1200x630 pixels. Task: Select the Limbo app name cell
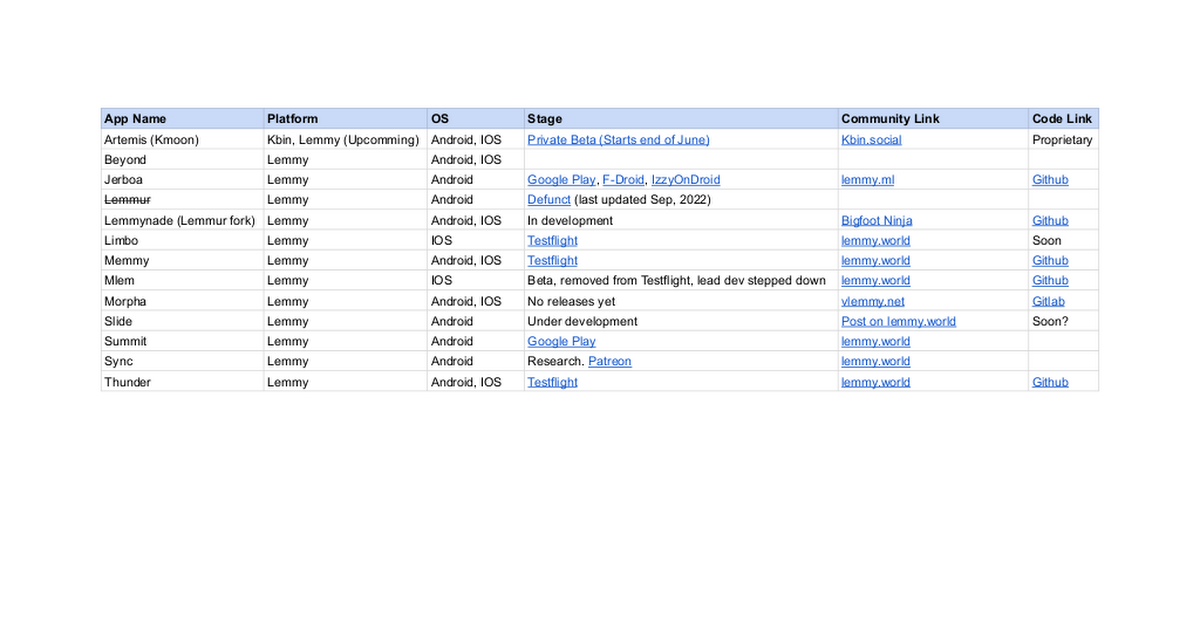pos(183,240)
